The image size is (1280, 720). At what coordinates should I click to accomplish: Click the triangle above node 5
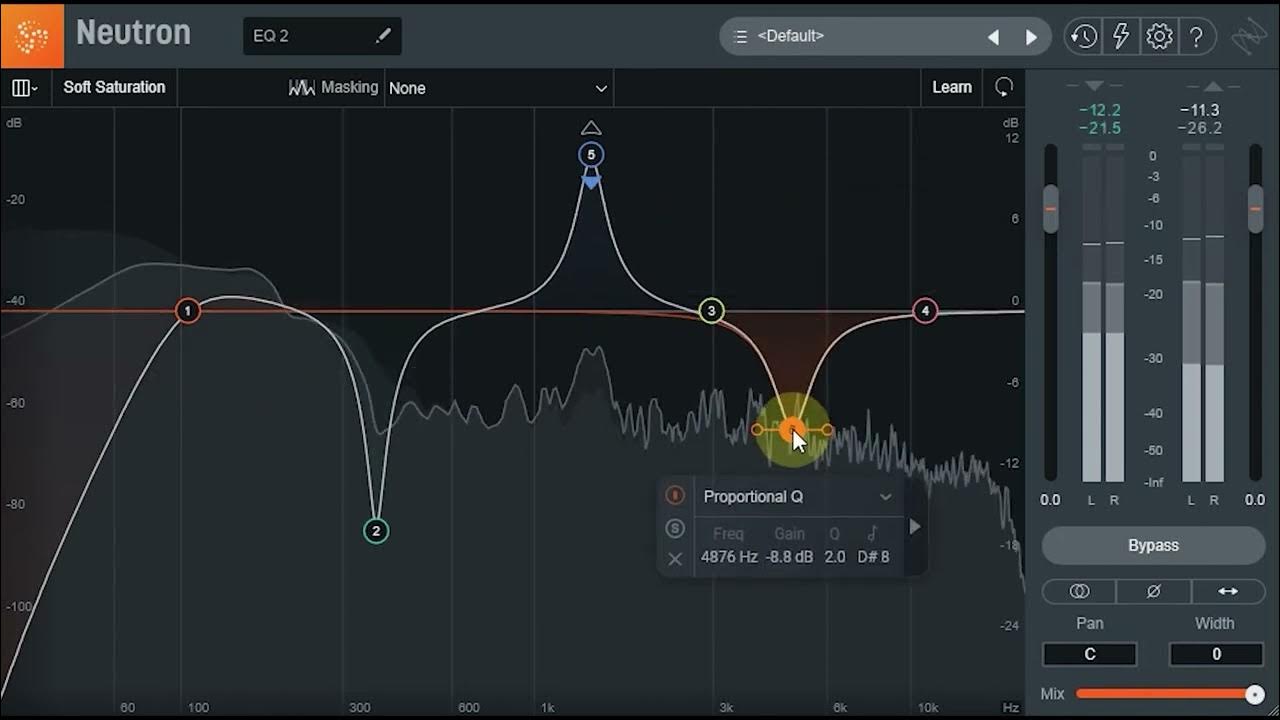point(591,128)
